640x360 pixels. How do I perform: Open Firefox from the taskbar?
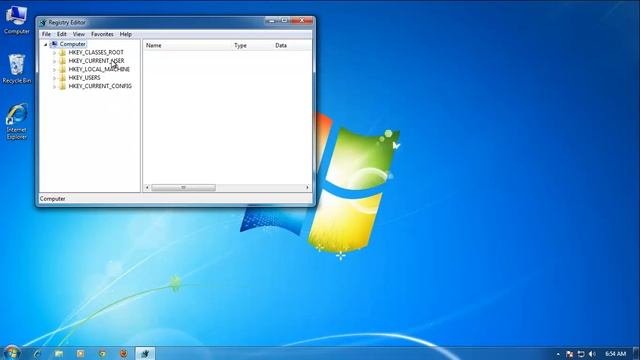pos(123,353)
